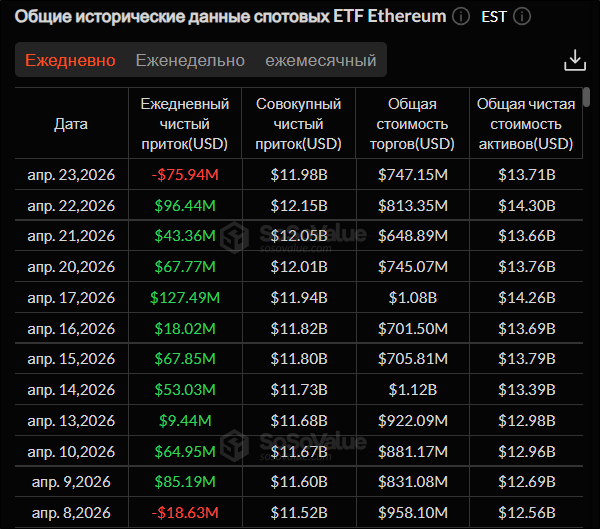This screenshot has height=529, width=600.
Task: Click the $1.12B trading volume value
Action: point(412,390)
